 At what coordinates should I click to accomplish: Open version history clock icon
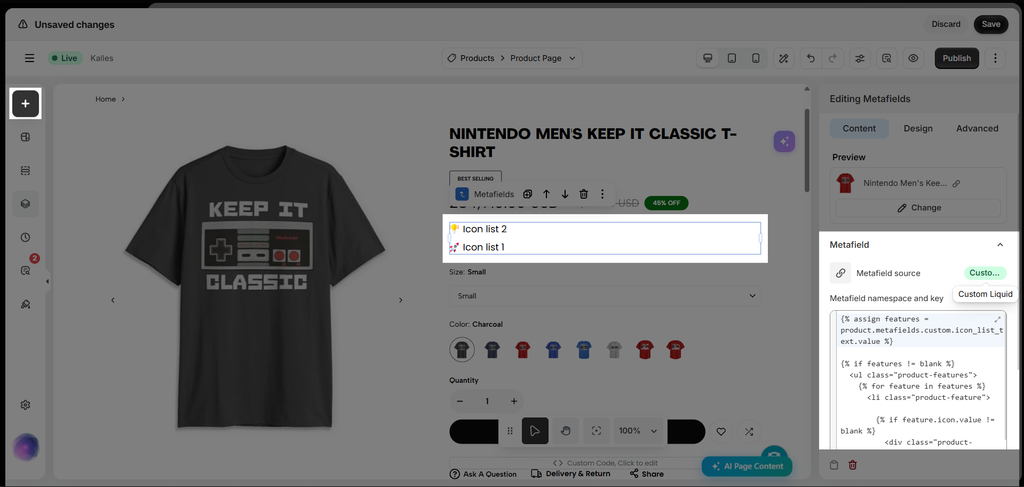coord(25,238)
